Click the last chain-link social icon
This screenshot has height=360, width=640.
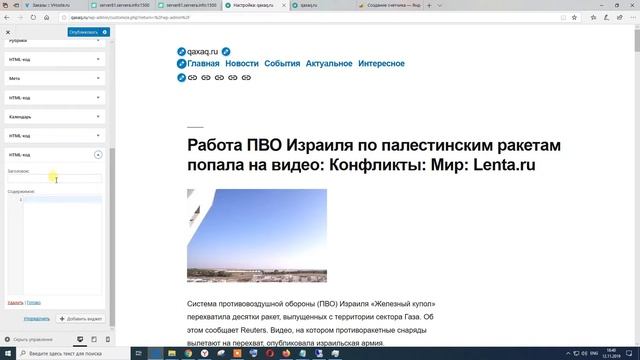pyautogui.click(x=246, y=78)
